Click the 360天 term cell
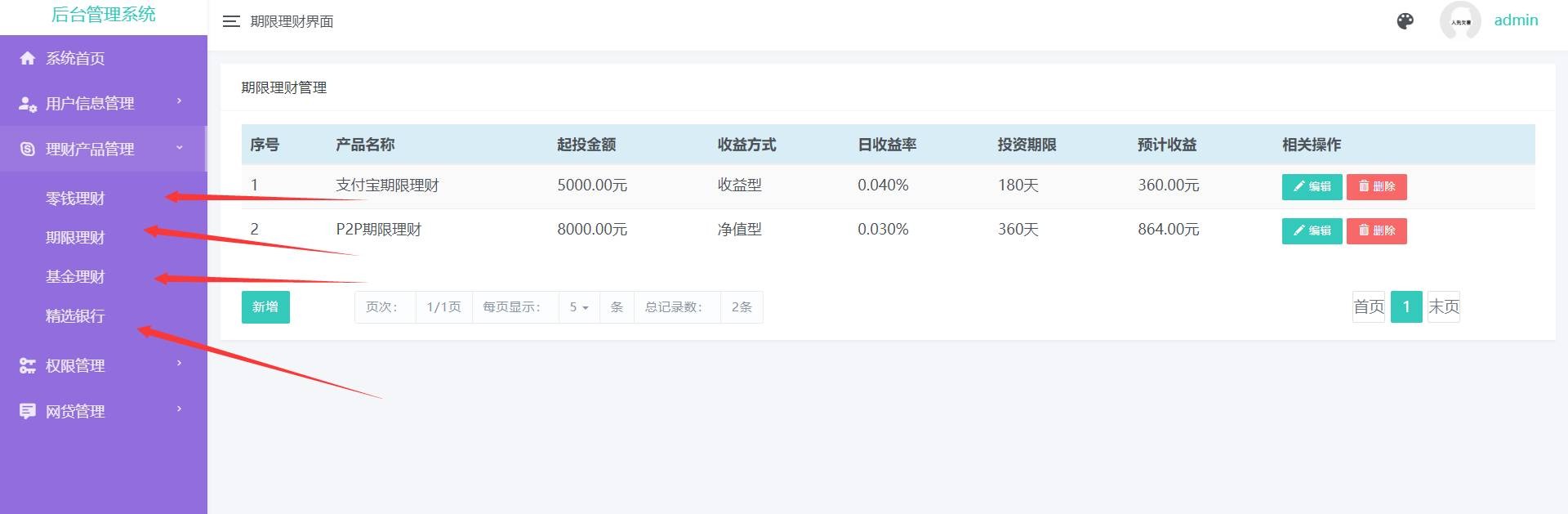Viewport: 1568px width, 514px height. click(x=1018, y=230)
